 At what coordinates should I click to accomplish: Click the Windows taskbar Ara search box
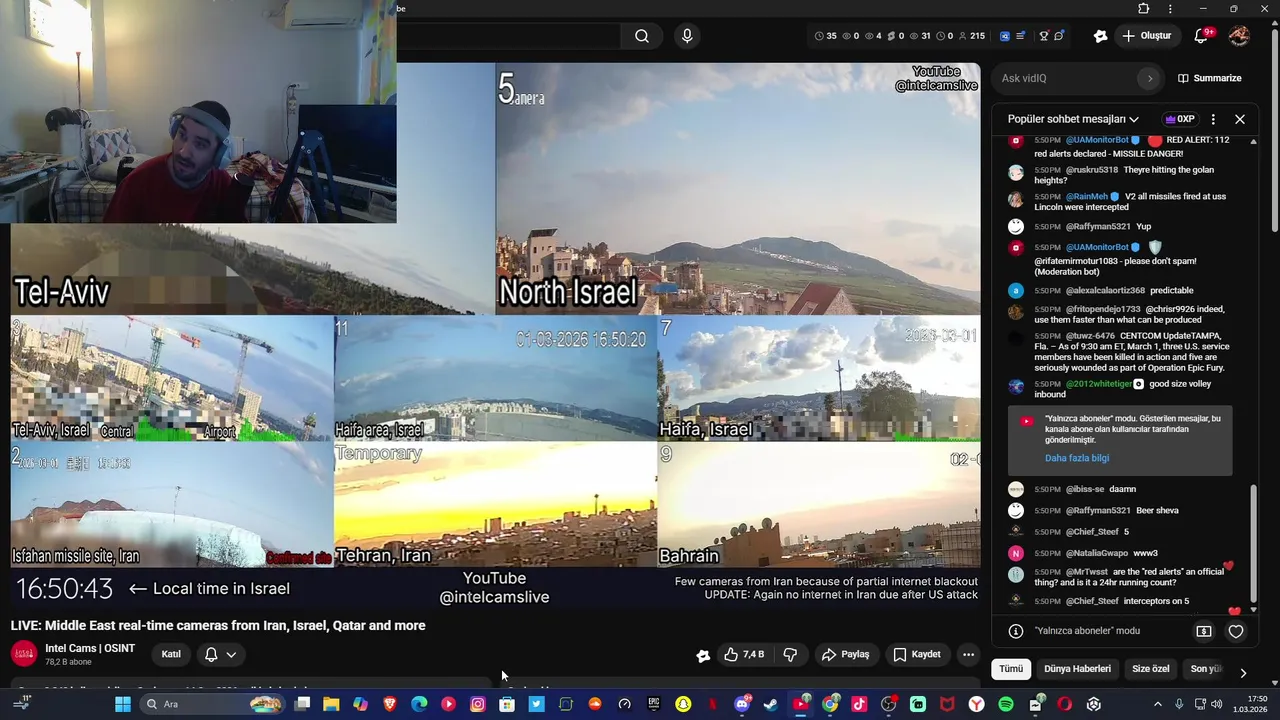211,704
